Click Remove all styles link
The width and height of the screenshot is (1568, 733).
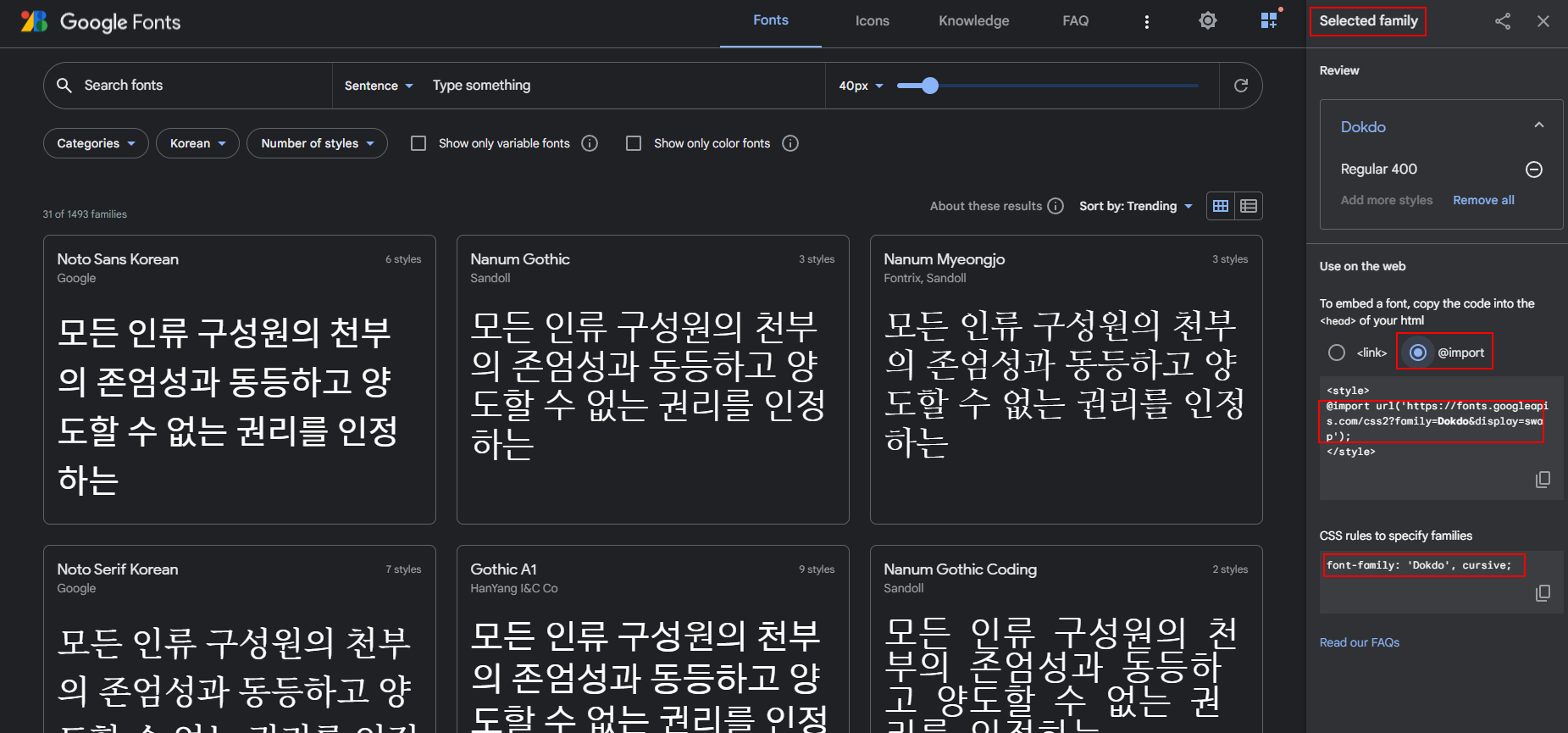coord(1484,200)
